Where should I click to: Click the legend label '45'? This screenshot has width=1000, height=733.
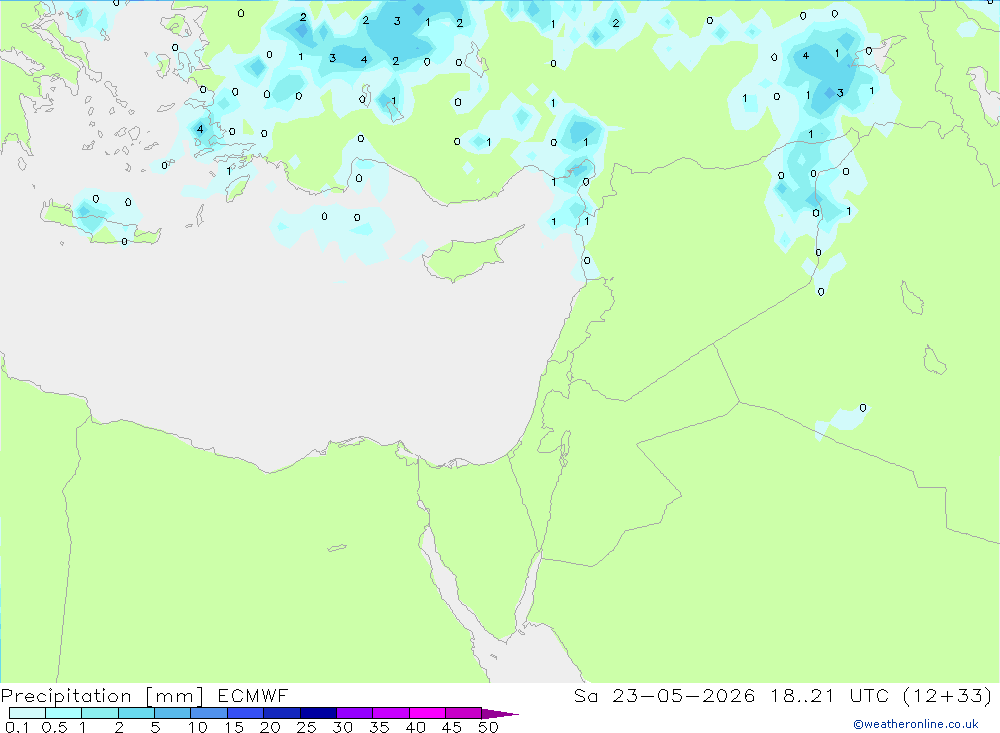[x=452, y=727]
